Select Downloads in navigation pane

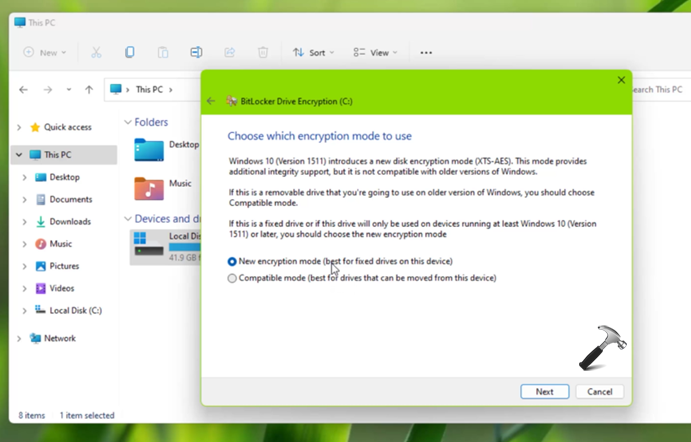[69, 222]
